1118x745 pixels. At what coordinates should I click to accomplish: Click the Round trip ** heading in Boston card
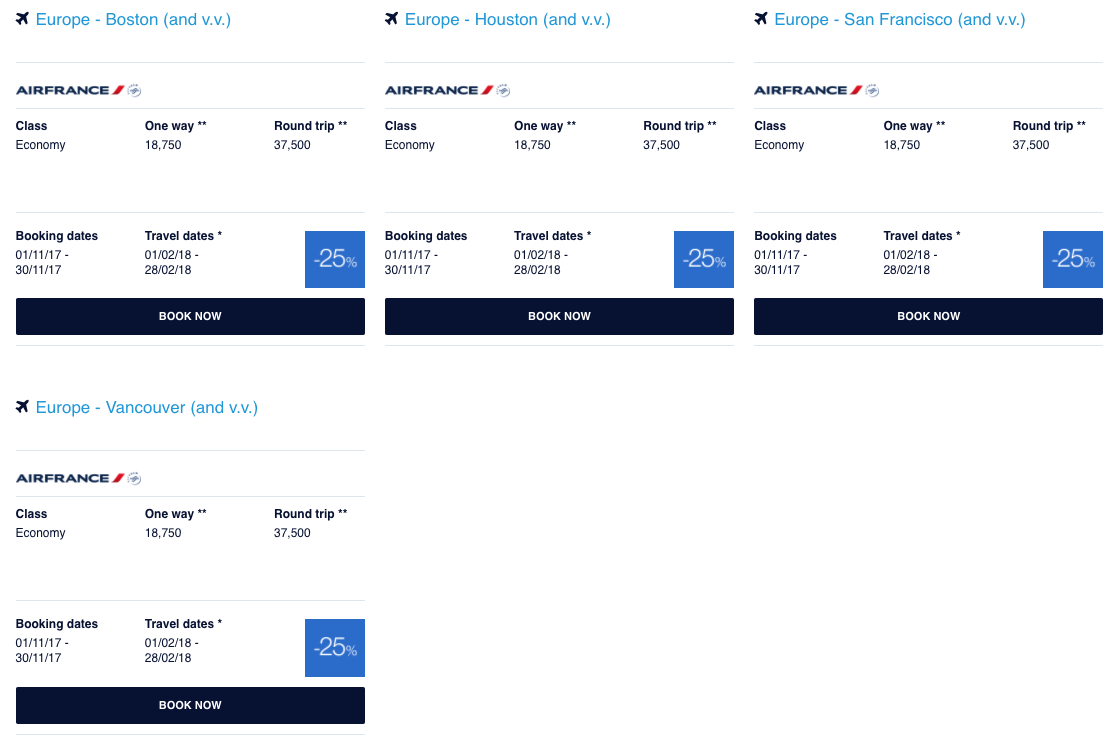(311, 125)
